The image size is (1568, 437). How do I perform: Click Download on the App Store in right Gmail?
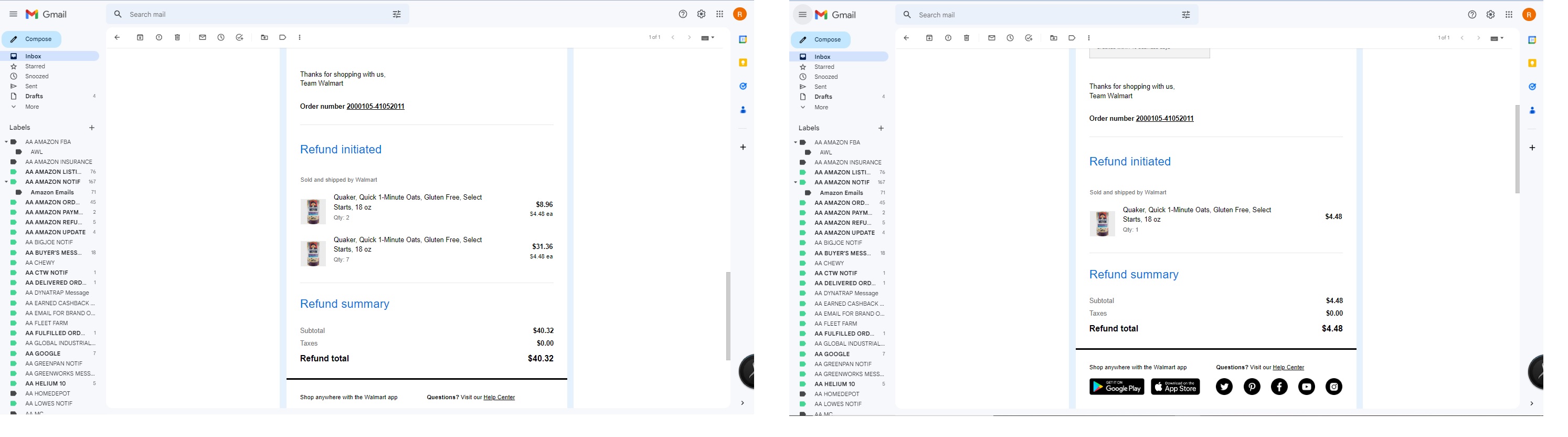tap(1175, 387)
